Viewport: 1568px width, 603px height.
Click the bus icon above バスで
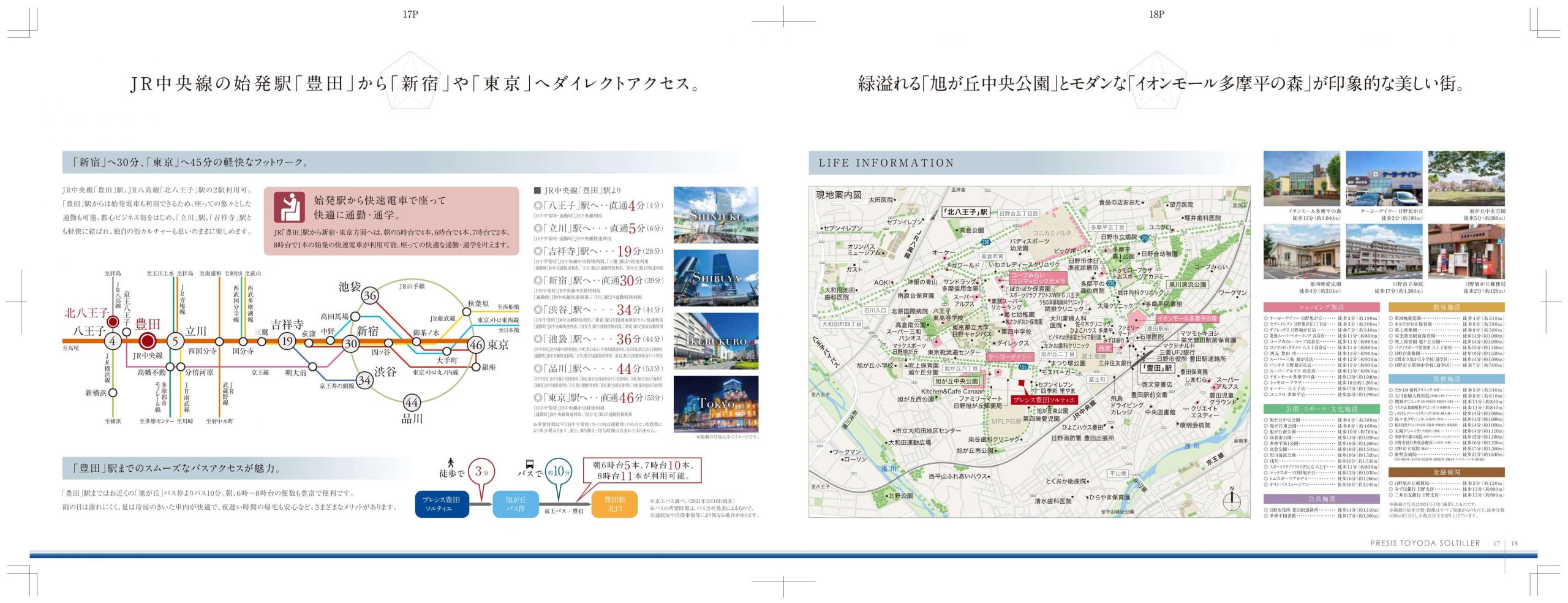(530, 465)
